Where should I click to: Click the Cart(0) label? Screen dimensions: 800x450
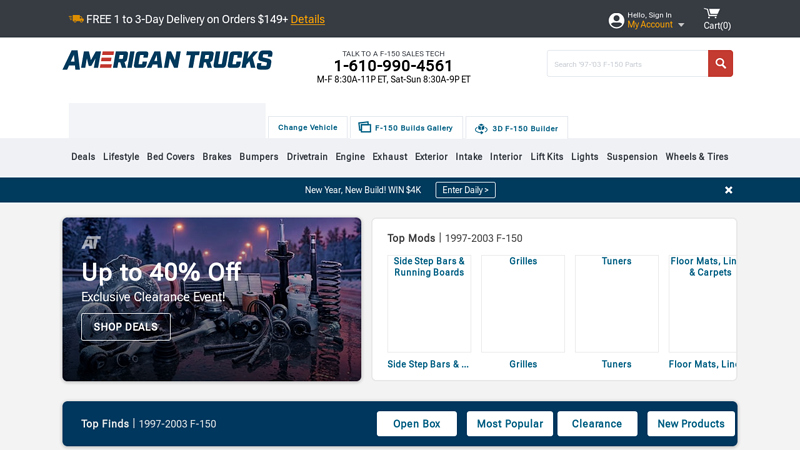(x=717, y=26)
